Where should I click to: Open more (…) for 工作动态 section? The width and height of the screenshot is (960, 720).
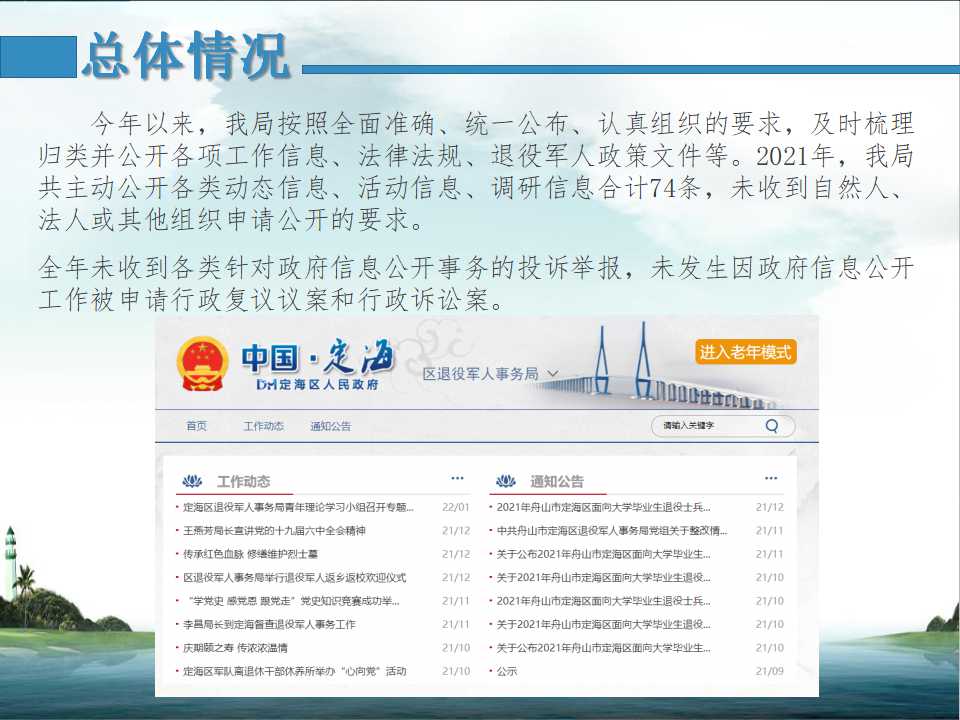(x=457, y=479)
